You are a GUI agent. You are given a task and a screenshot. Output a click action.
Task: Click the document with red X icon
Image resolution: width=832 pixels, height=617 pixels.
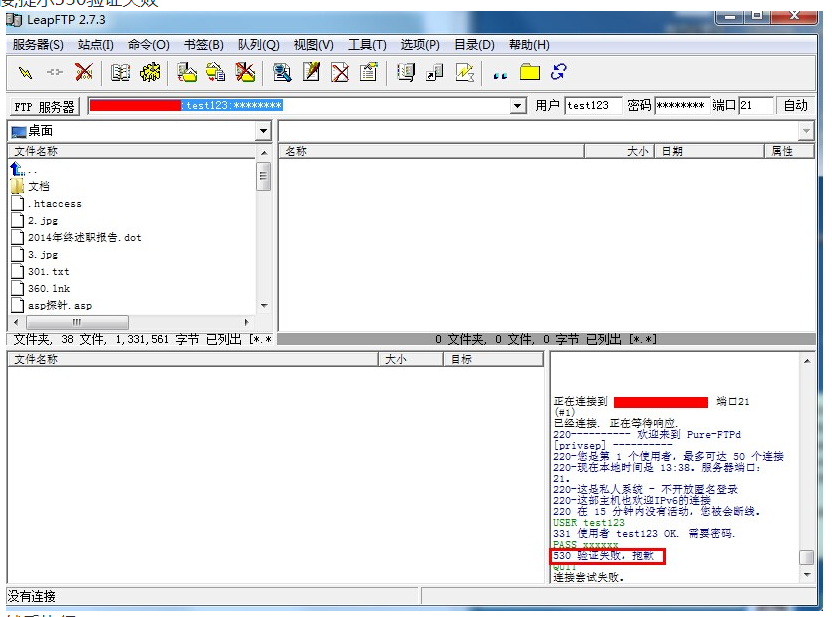coord(340,72)
